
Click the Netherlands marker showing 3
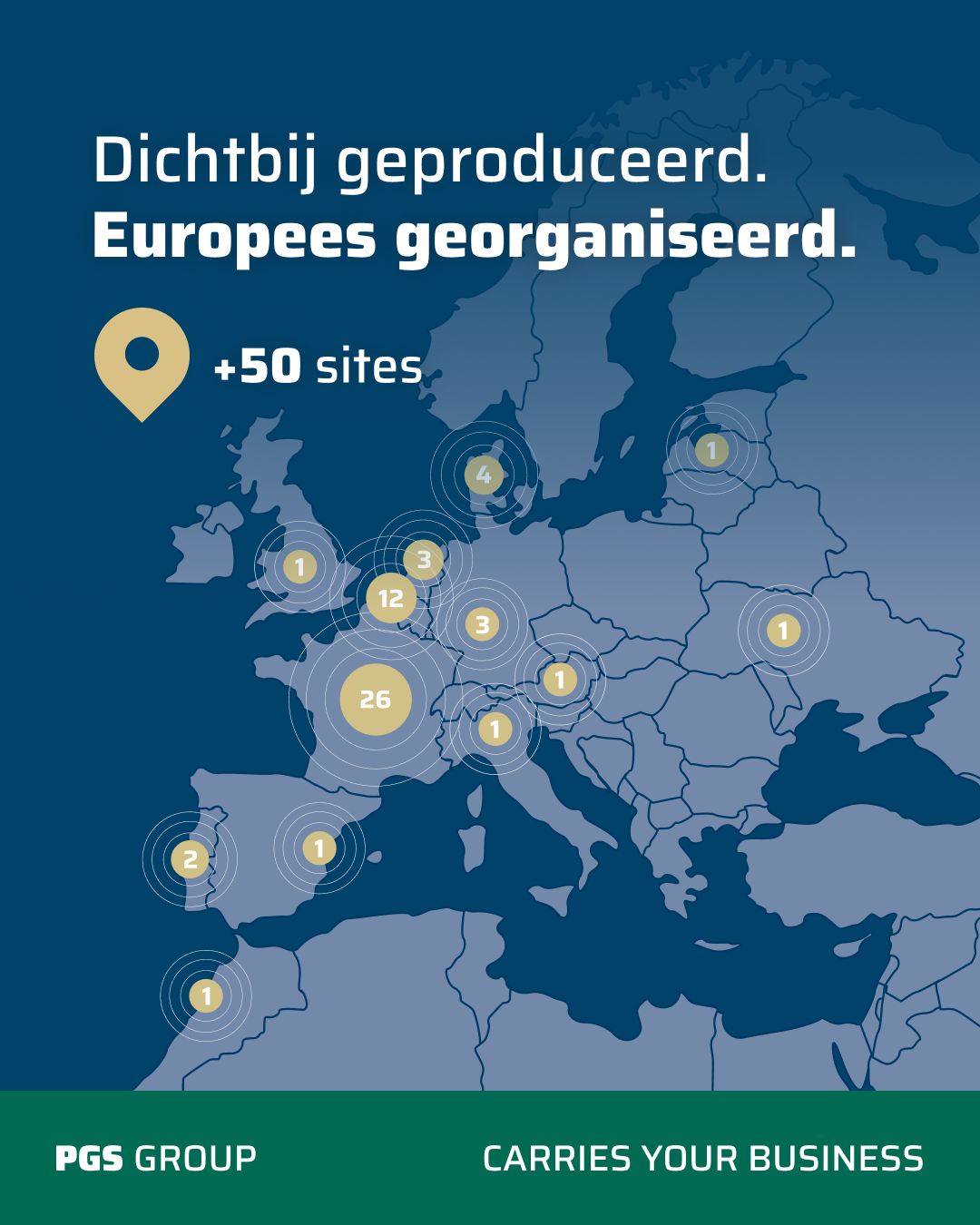point(424,561)
